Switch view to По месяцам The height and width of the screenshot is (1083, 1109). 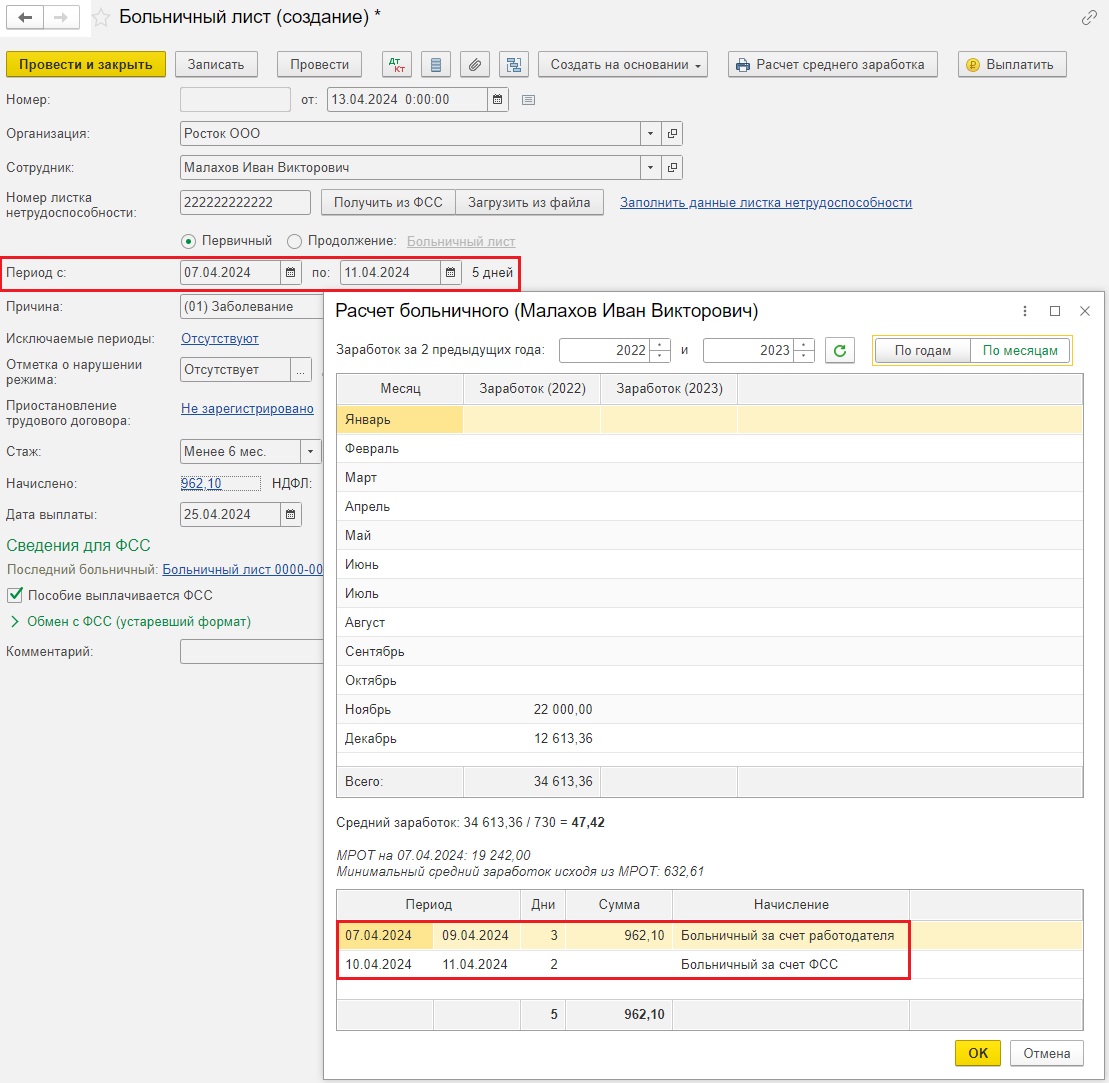click(1020, 350)
